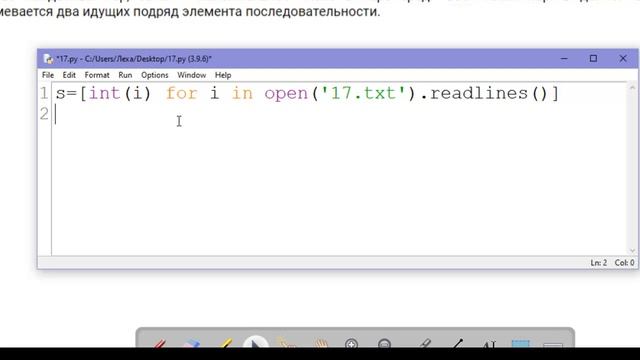640x360 pixels.
Task: Minimize the 17.py editor window
Action: coord(564,59)
